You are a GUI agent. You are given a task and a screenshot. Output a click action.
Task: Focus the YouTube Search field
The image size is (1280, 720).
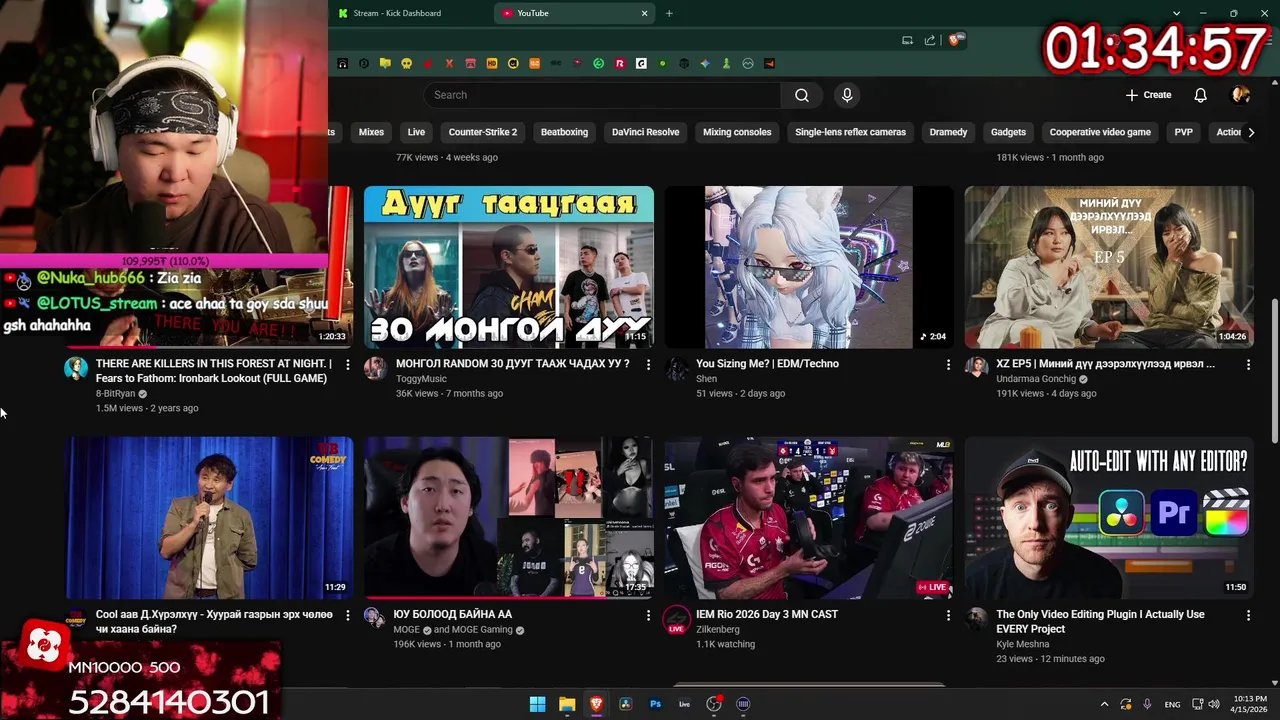(602, 95)
